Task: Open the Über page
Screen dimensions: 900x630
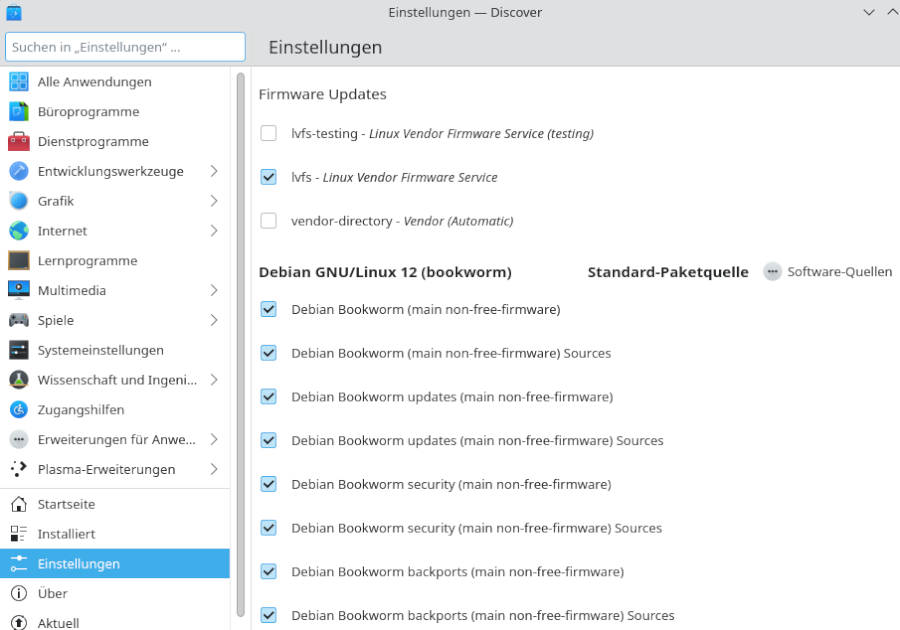Action: [x=115, y=594]
